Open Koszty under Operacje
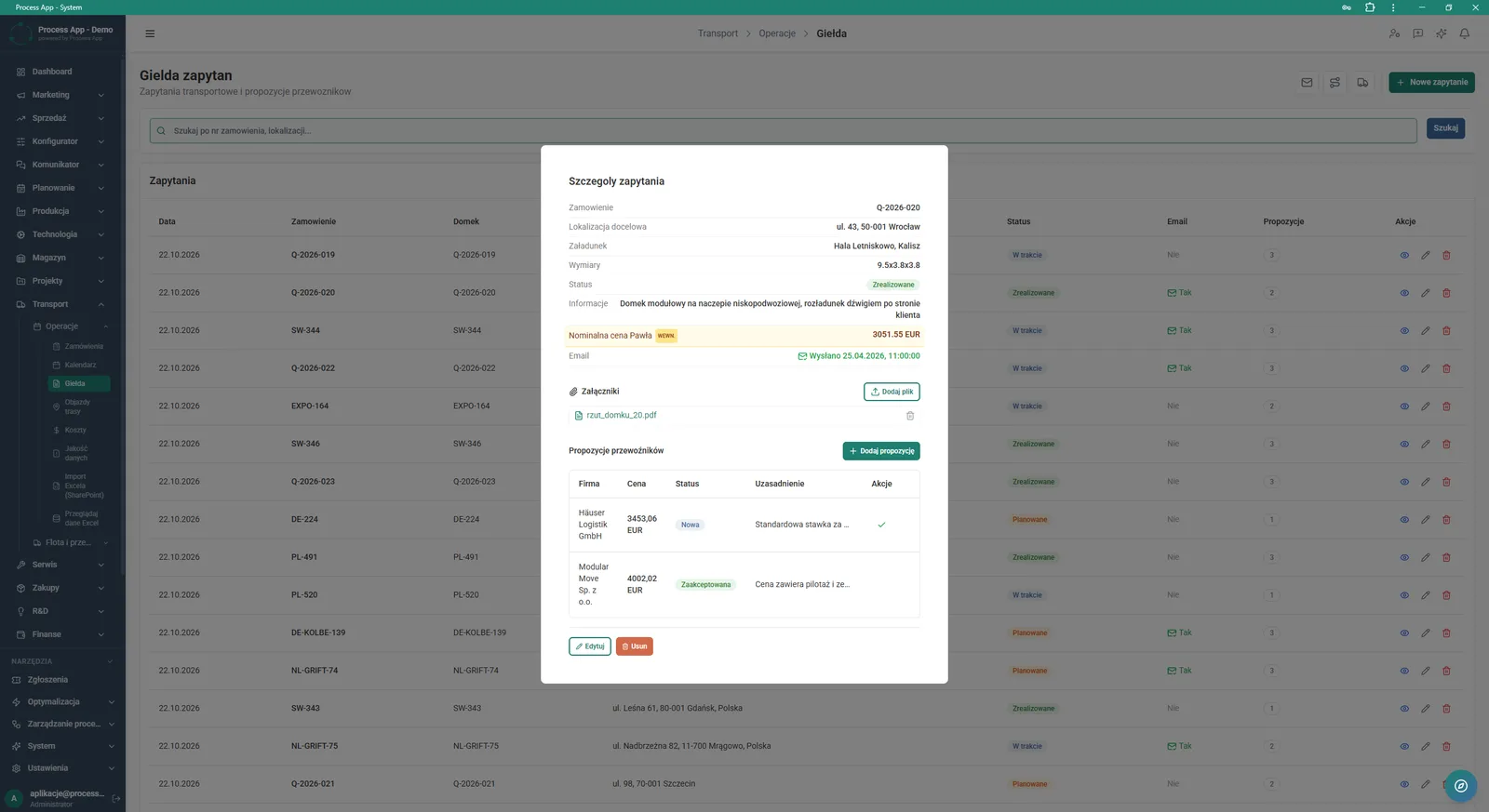 (79, 430)
